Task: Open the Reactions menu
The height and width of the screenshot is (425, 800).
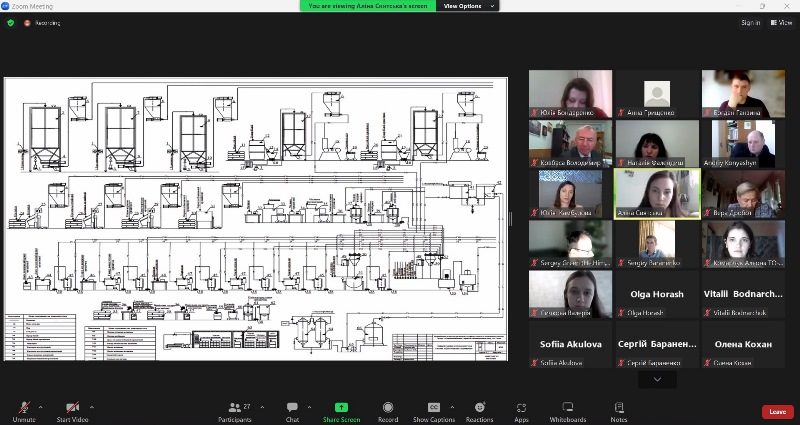Action: (480, 411)
